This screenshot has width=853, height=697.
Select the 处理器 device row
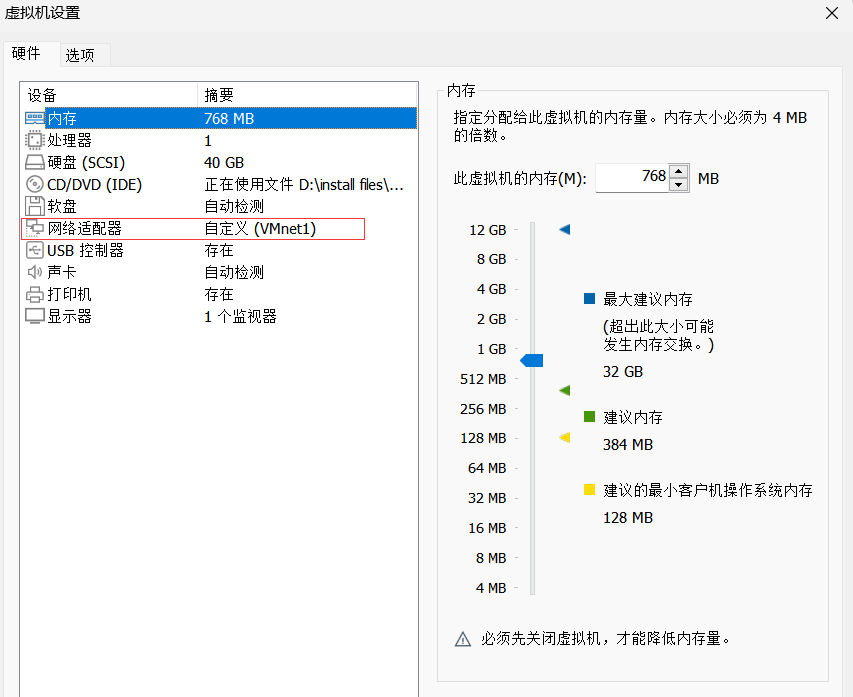[220, 140]
